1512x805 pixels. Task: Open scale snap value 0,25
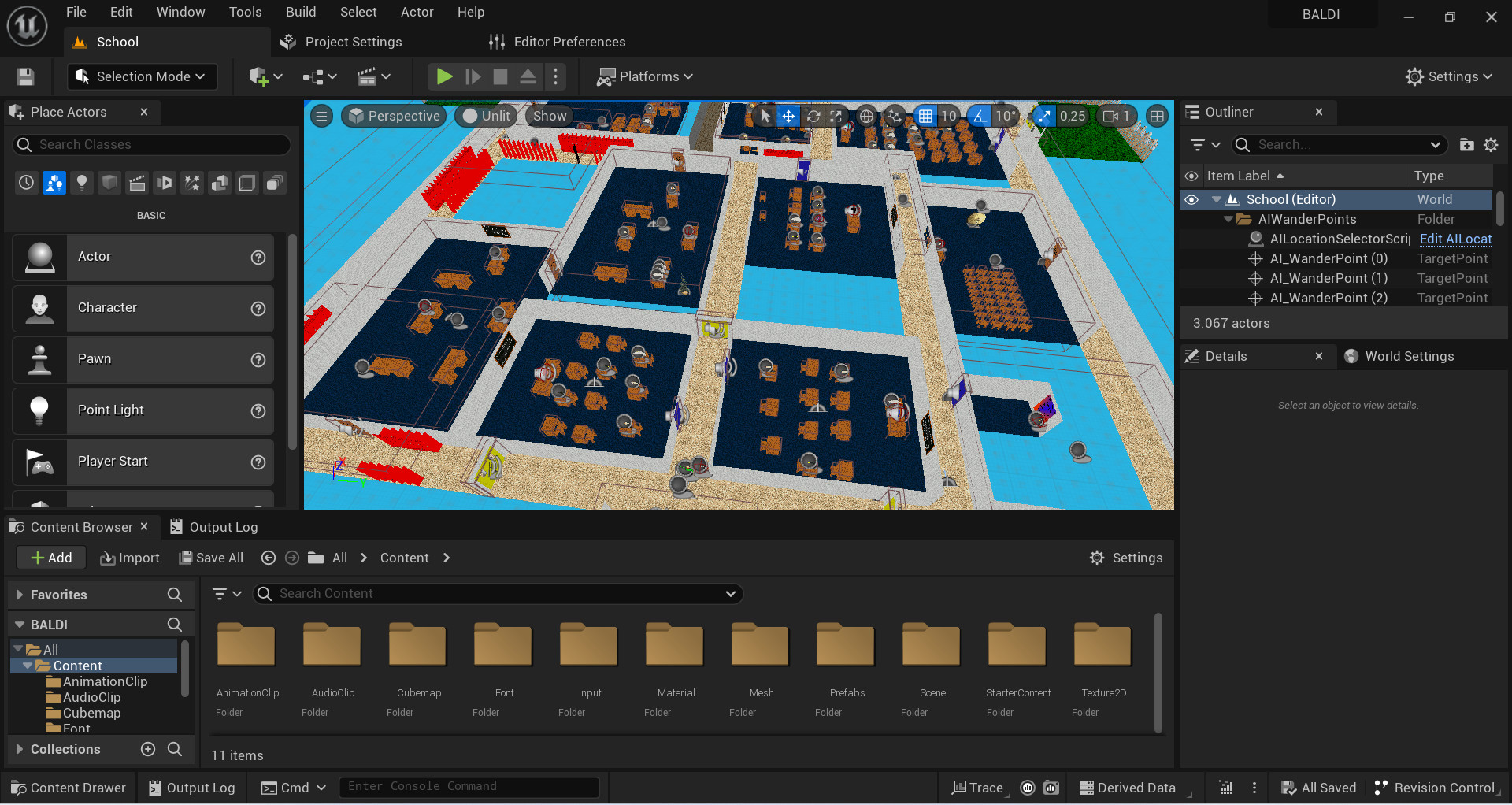(x=1073, y=117)
